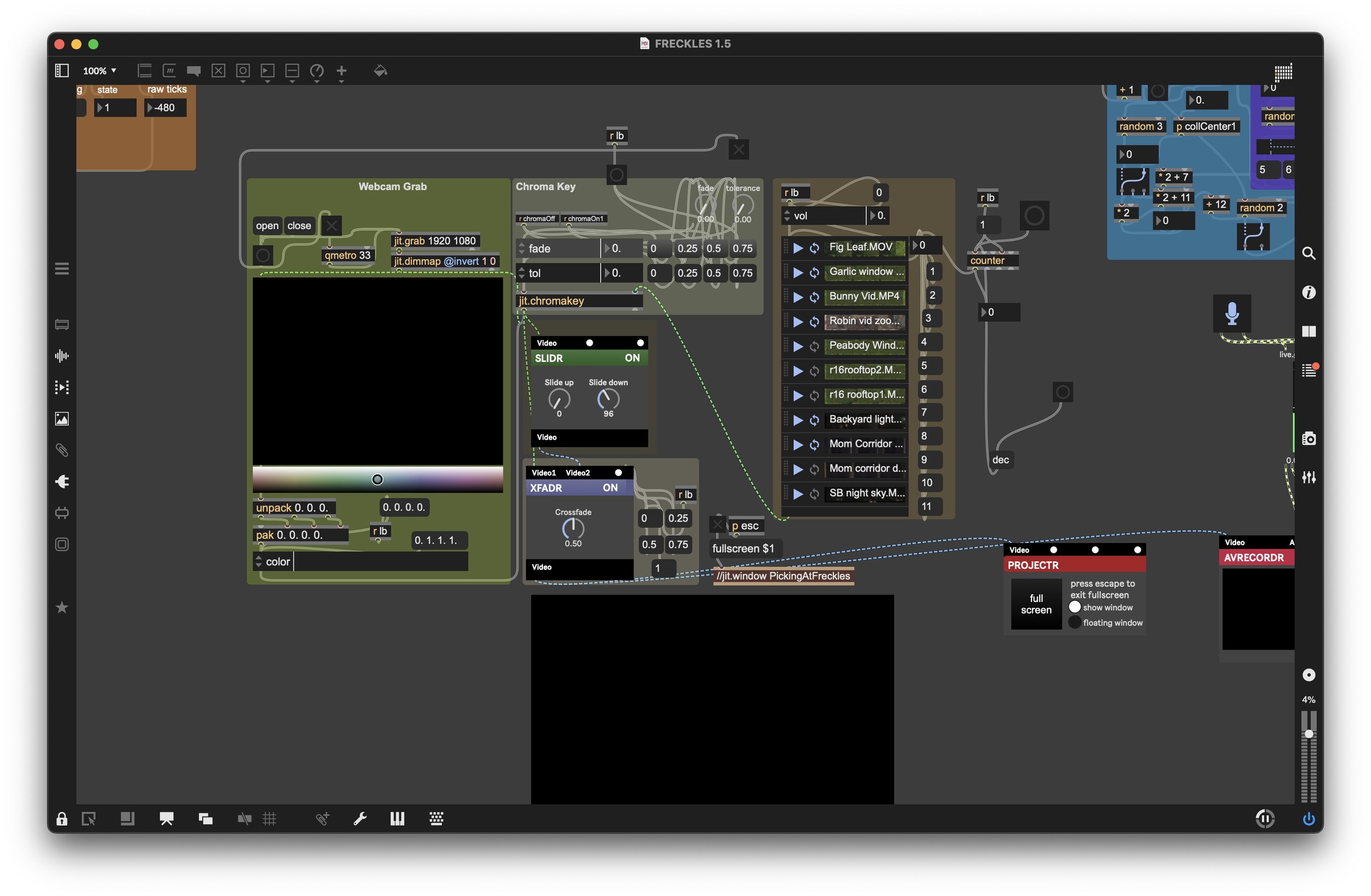
Task: Play the Fig Leaf.MOV clip
Action: tap(798, 248)
